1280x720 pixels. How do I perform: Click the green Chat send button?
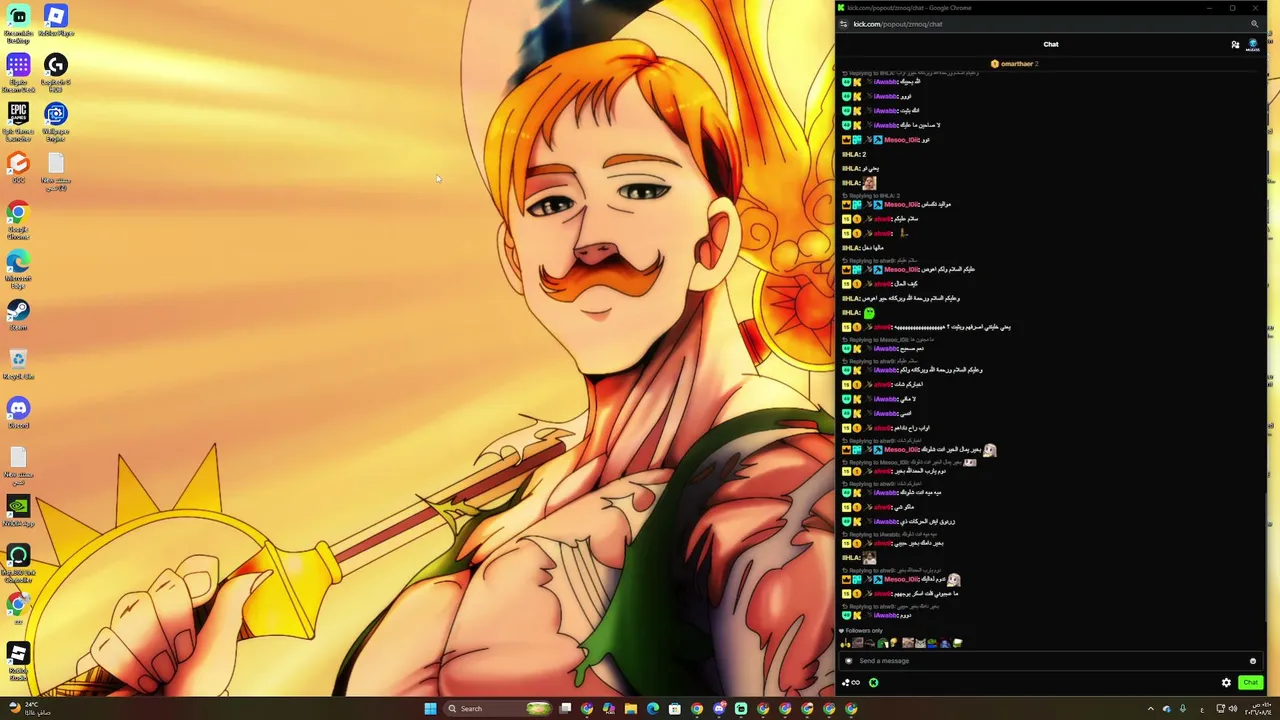[x=1250, y=683]
